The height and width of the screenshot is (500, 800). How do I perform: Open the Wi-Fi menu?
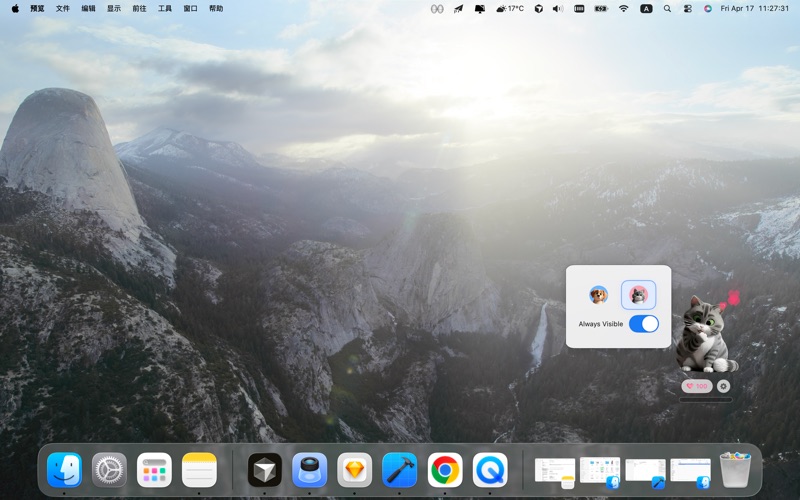623,9
